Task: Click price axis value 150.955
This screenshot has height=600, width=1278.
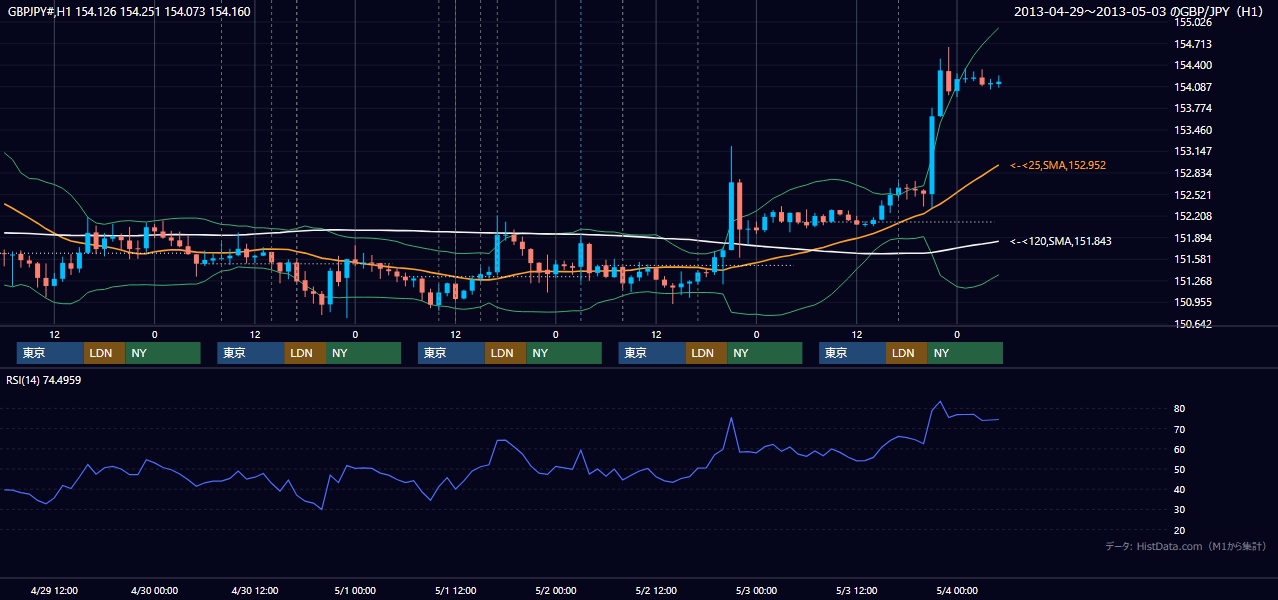Action: click(1193, 302)
